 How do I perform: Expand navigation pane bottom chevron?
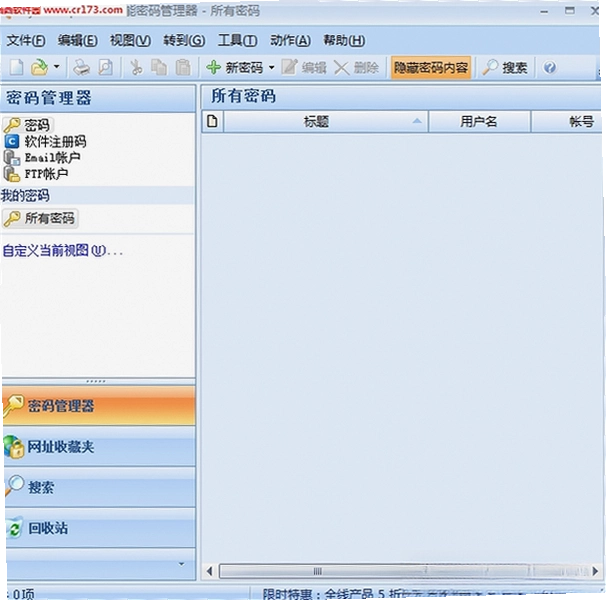tap(181, 564)
